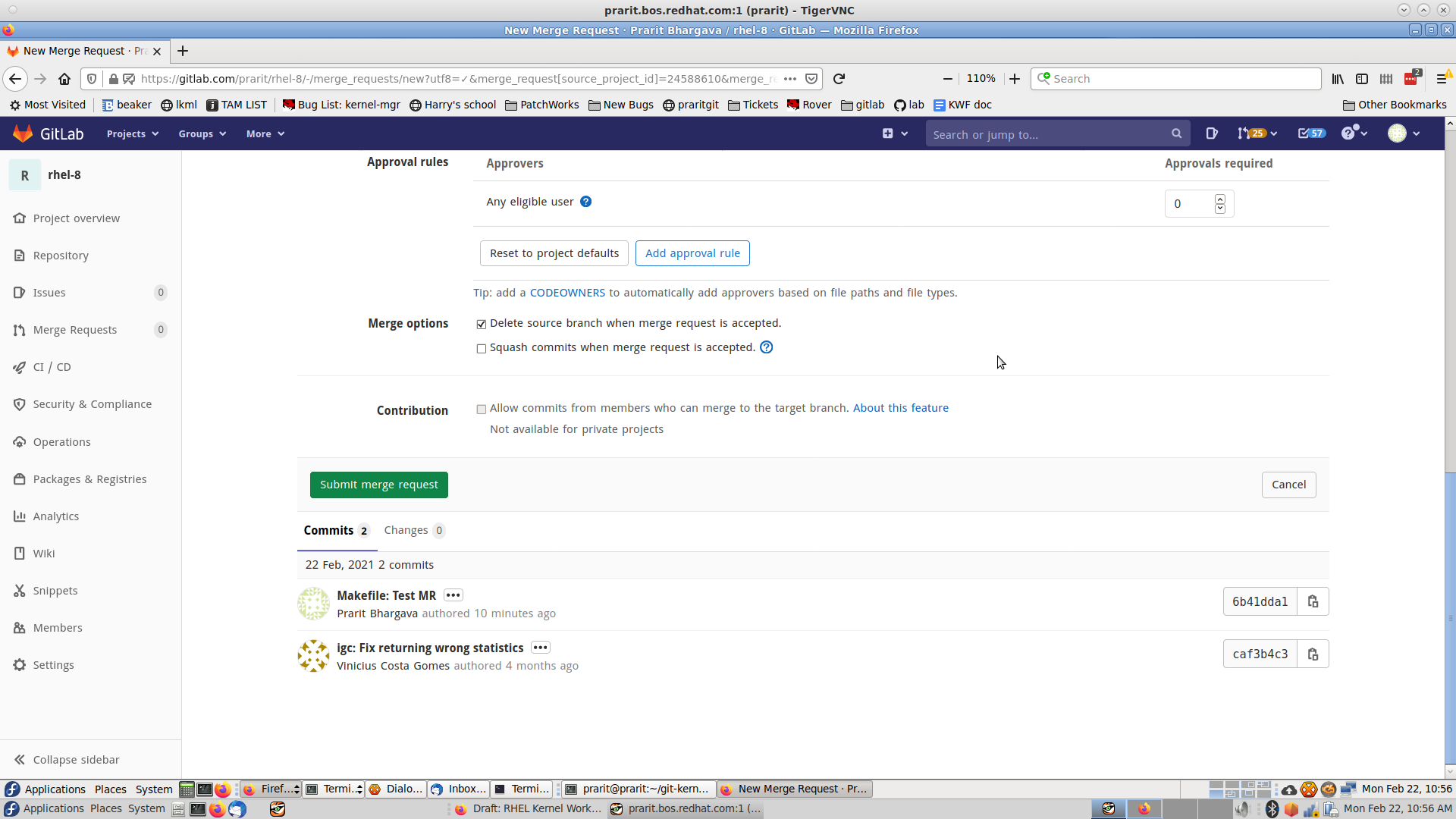Open the CODEOWNERS link
This screenshot has width=1456, height=819.
click(x=566, y=293)
